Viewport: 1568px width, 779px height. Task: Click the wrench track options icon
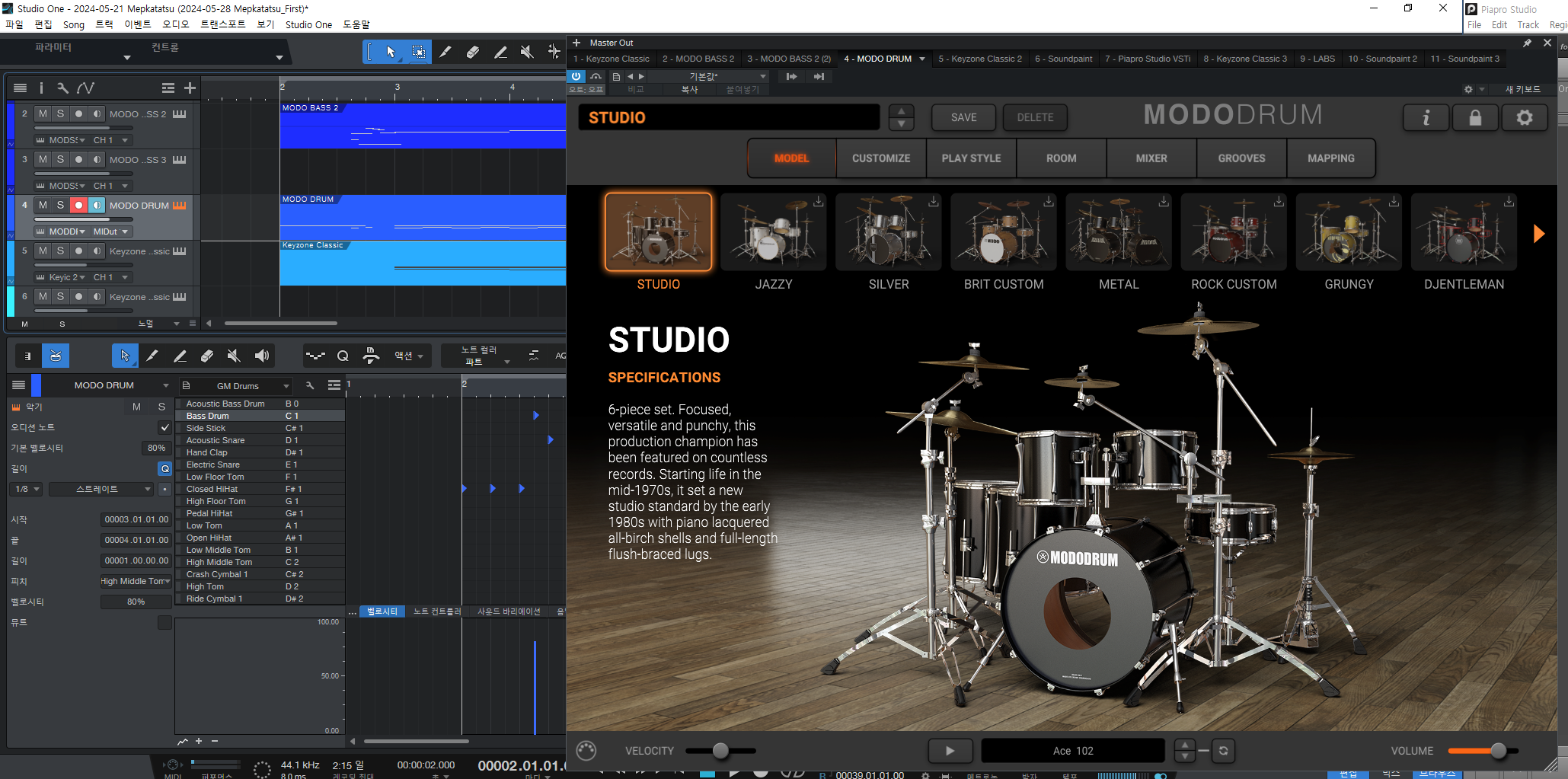(x=62, y=88)
